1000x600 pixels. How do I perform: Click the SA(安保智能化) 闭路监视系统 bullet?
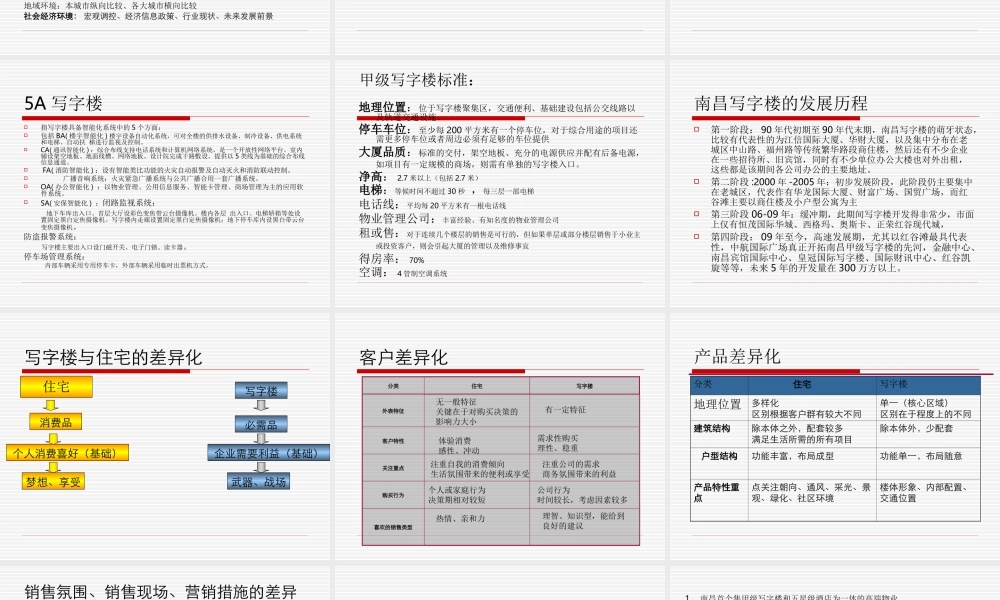point(98,203)
